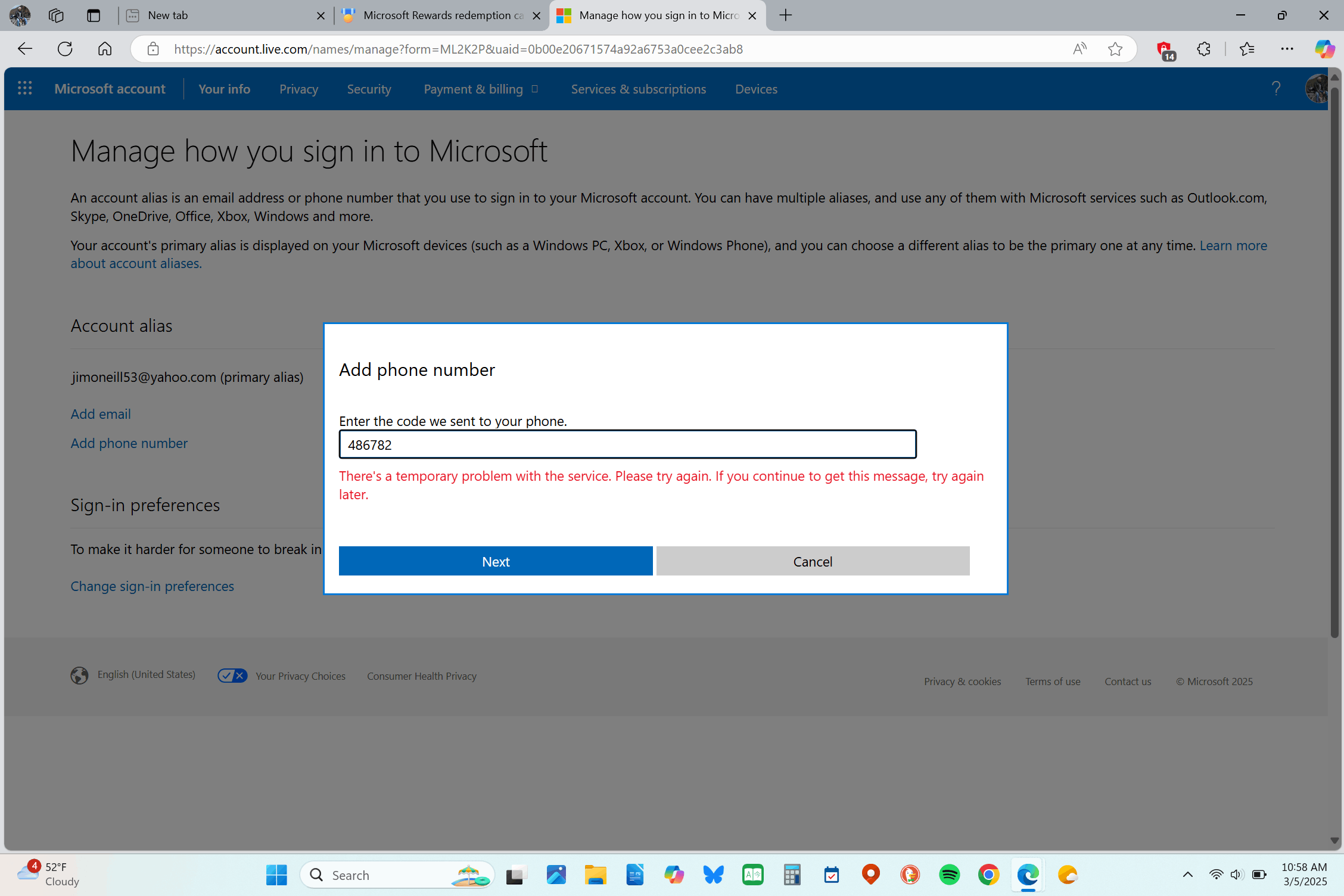This screenshot has height=896, width=1344.
Task: Open the Extensions puzzle icon
Action: tap(1203, 49)
